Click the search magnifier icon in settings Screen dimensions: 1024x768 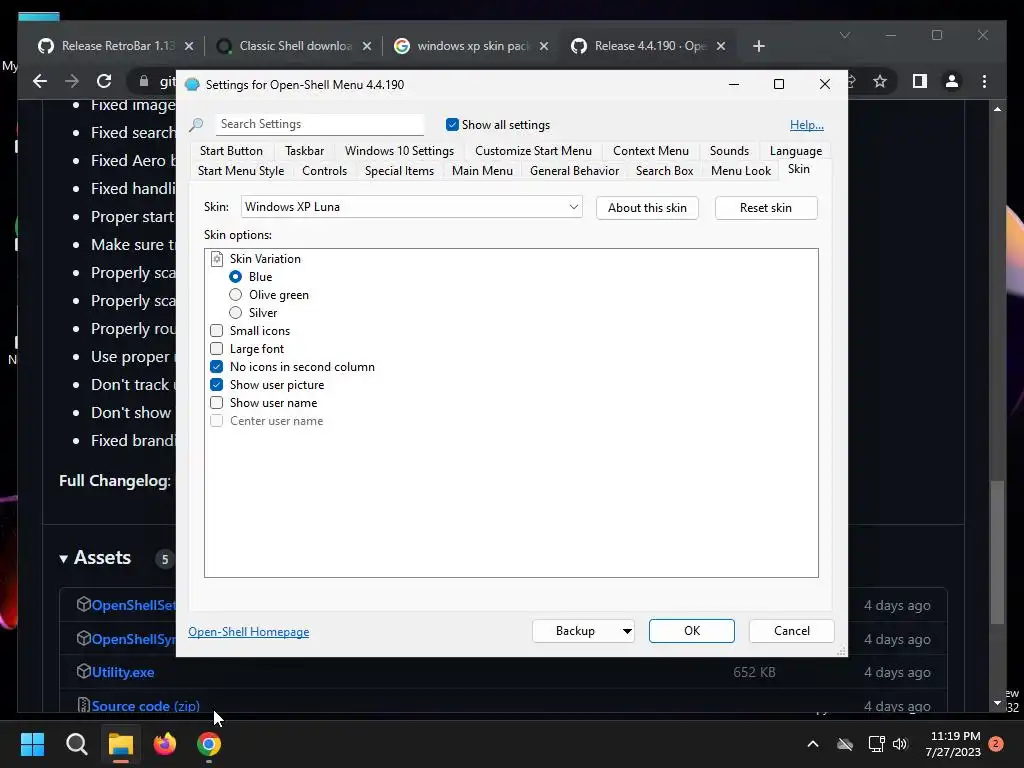pyautogui.click(x=196, y=124)
